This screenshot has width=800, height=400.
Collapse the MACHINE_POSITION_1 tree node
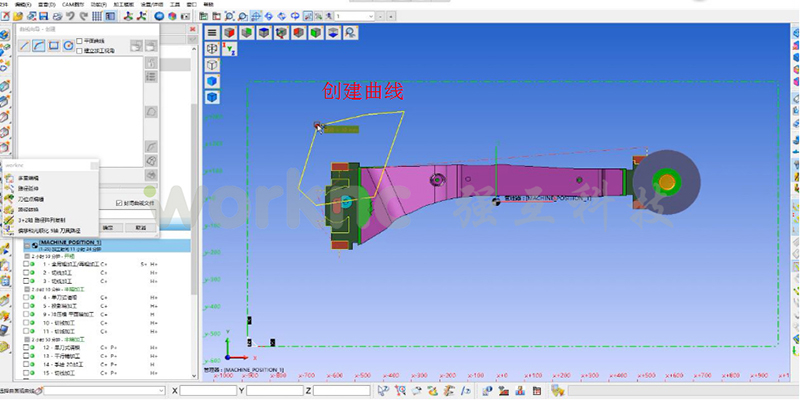click(26, 243)
